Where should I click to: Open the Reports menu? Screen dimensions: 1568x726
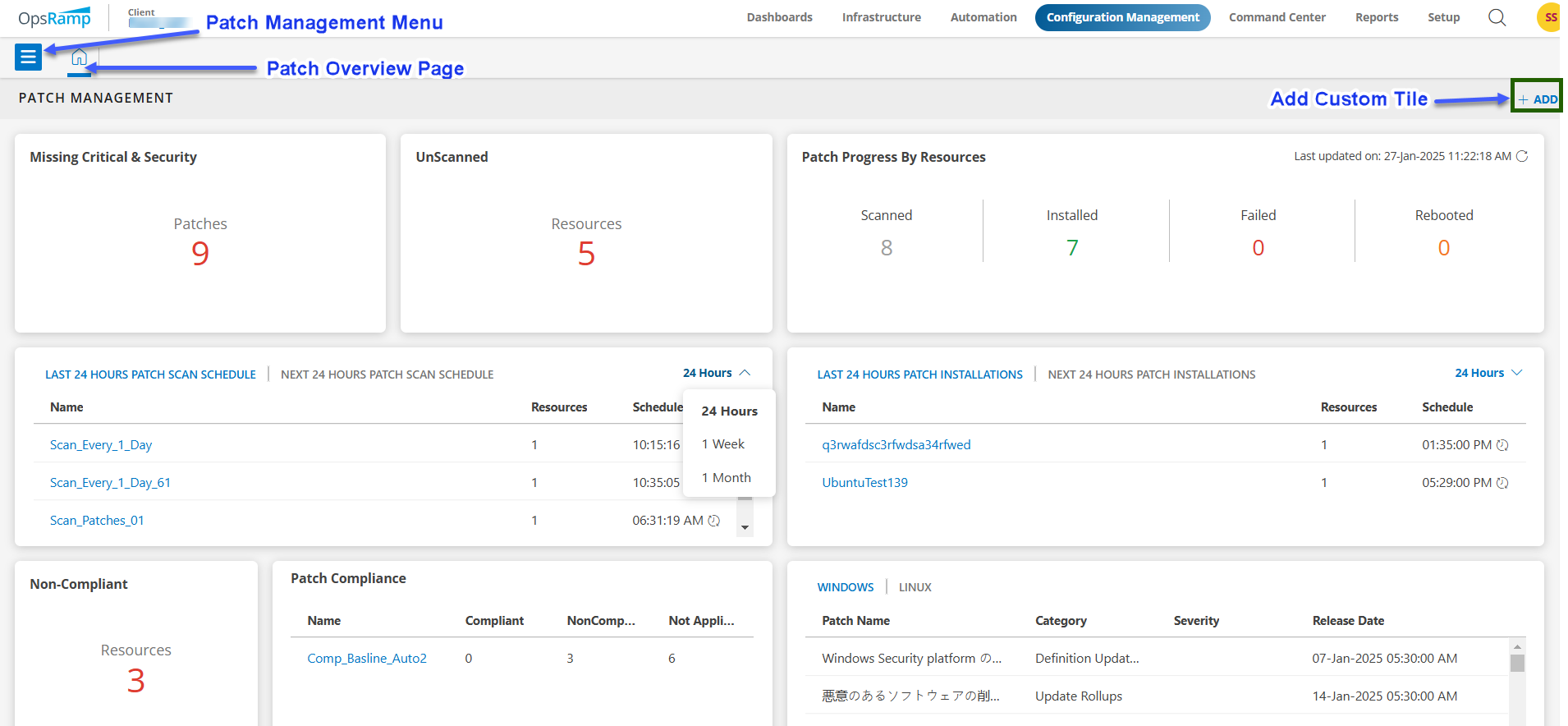[1377, 17]
